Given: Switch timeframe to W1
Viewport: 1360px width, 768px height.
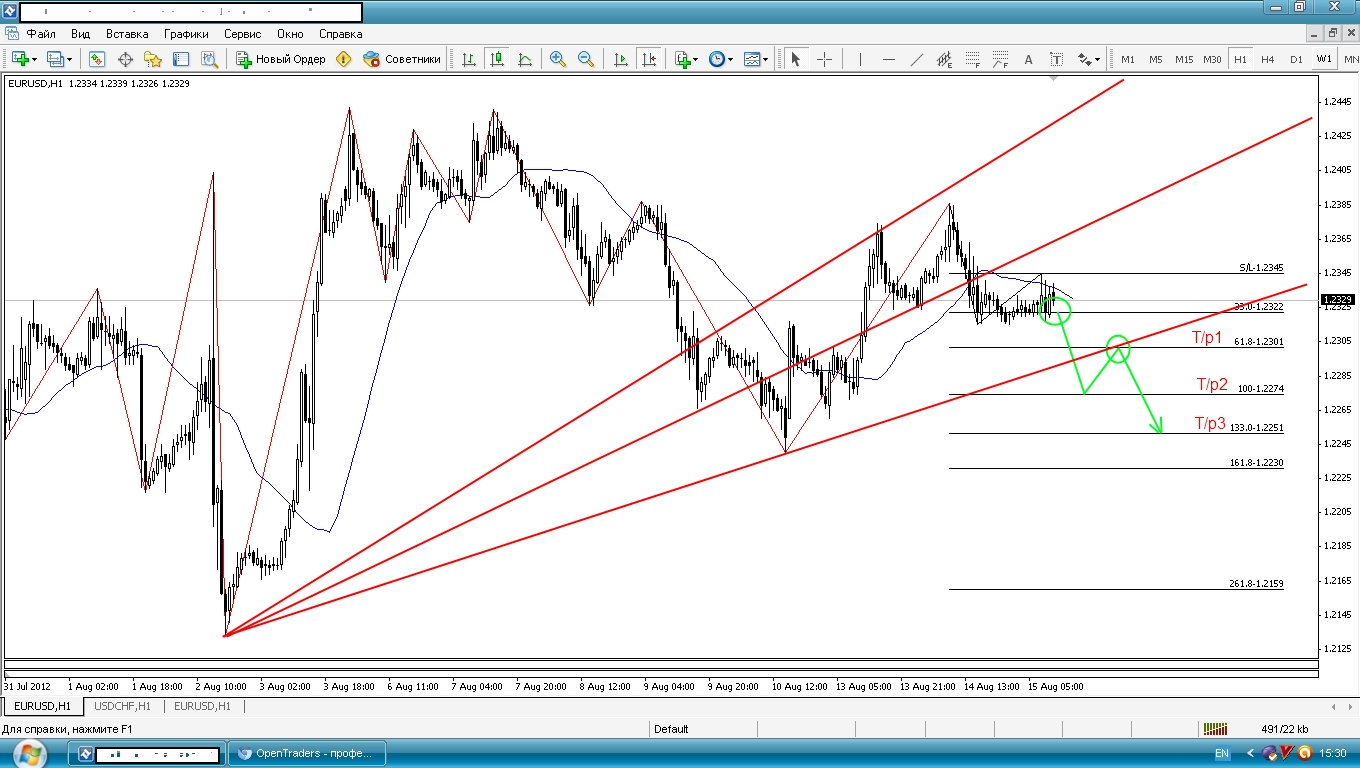Looking at the screenshot, I should point(1324,59).
